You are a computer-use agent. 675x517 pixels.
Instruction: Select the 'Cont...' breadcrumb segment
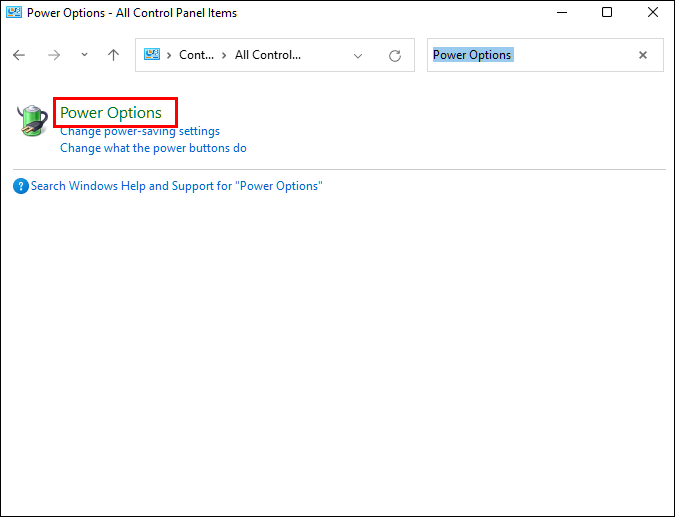(196, 55)
